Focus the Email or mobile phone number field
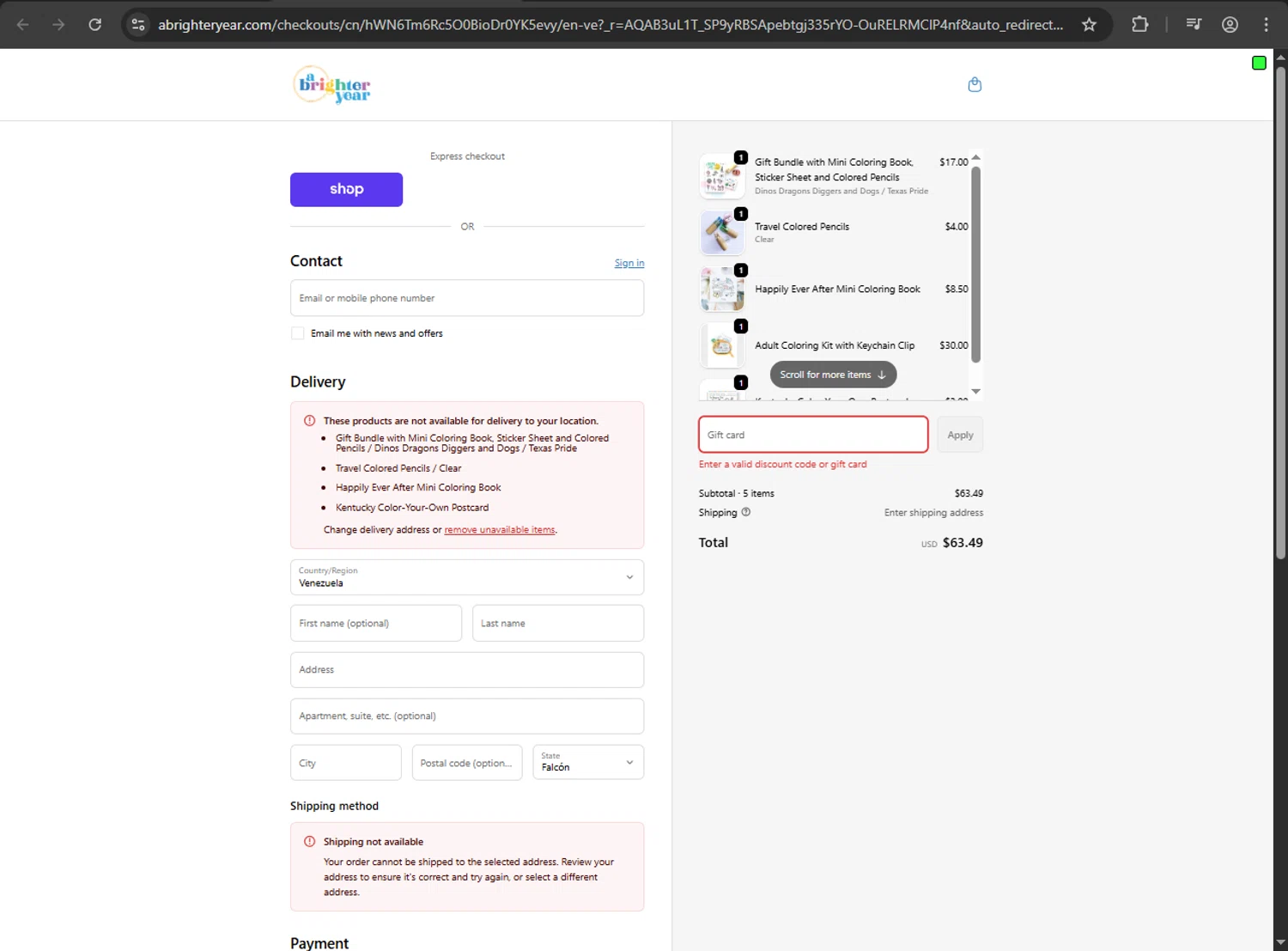This screenshot has width=1288, height=951. click(467, 298)
